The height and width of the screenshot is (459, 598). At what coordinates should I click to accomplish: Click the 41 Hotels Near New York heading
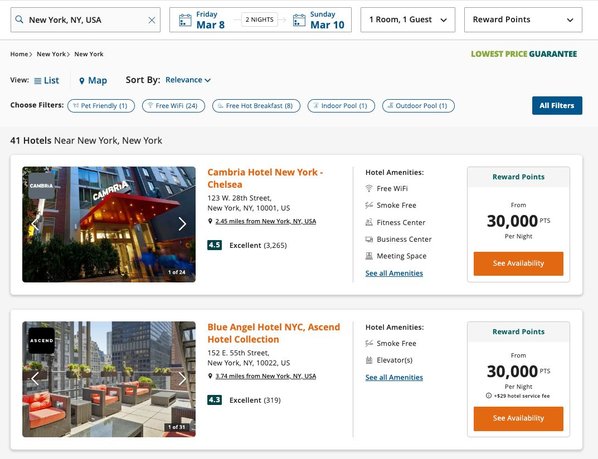click(x=86, y=141)
